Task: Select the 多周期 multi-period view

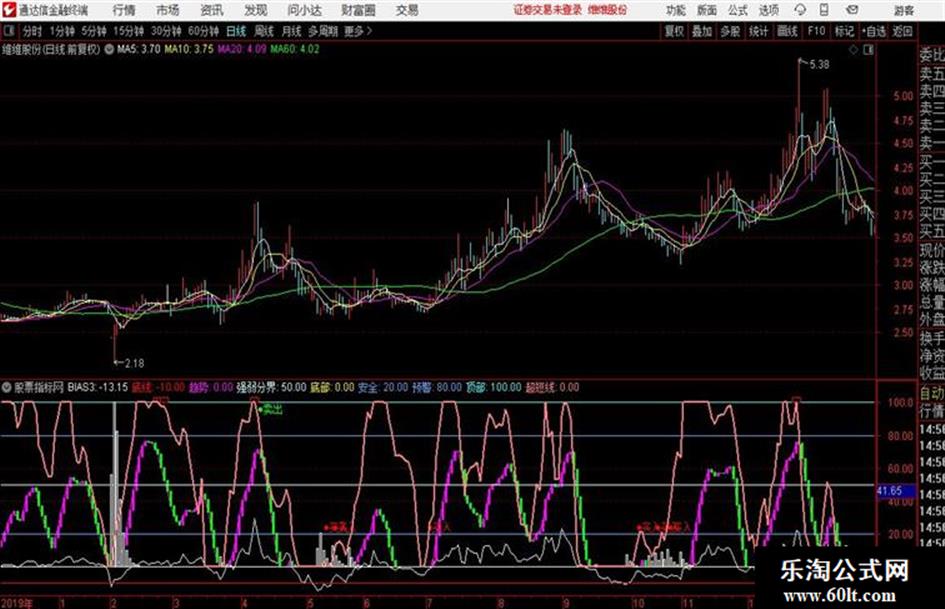Action: point(323,31)
